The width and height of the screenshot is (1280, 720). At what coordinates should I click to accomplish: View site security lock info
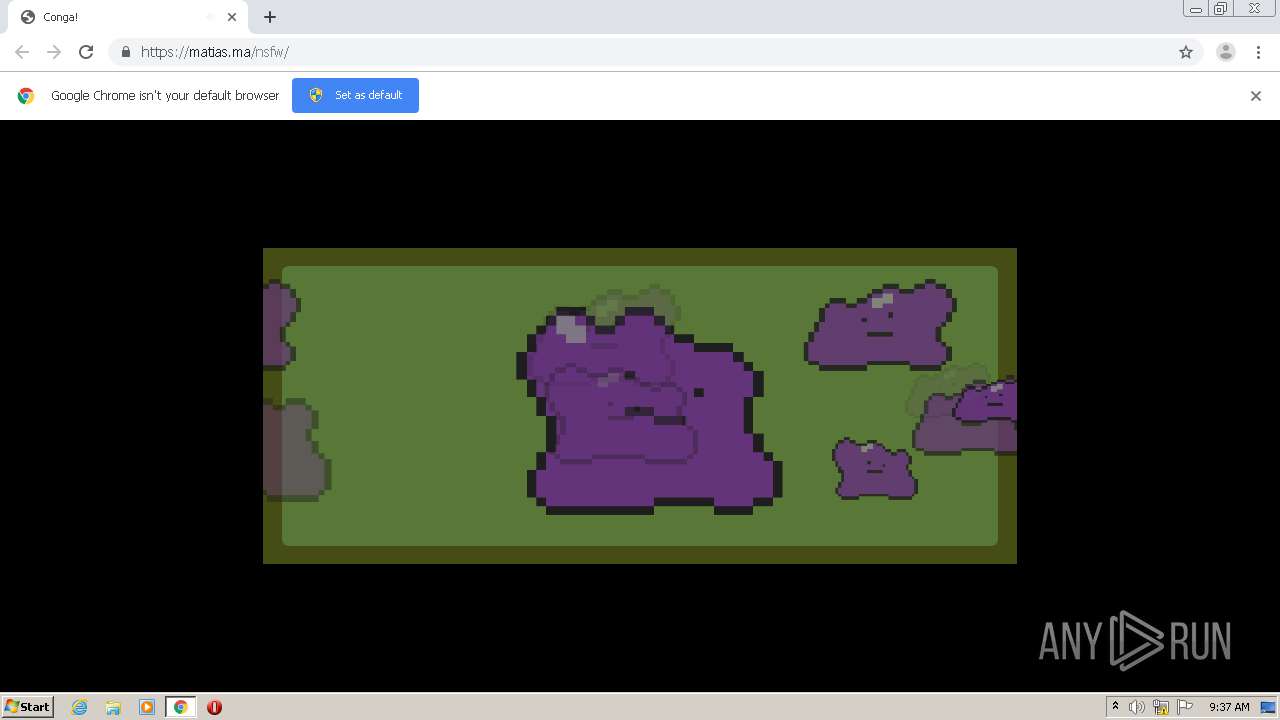pyautogui.click(x=125, y=52)
